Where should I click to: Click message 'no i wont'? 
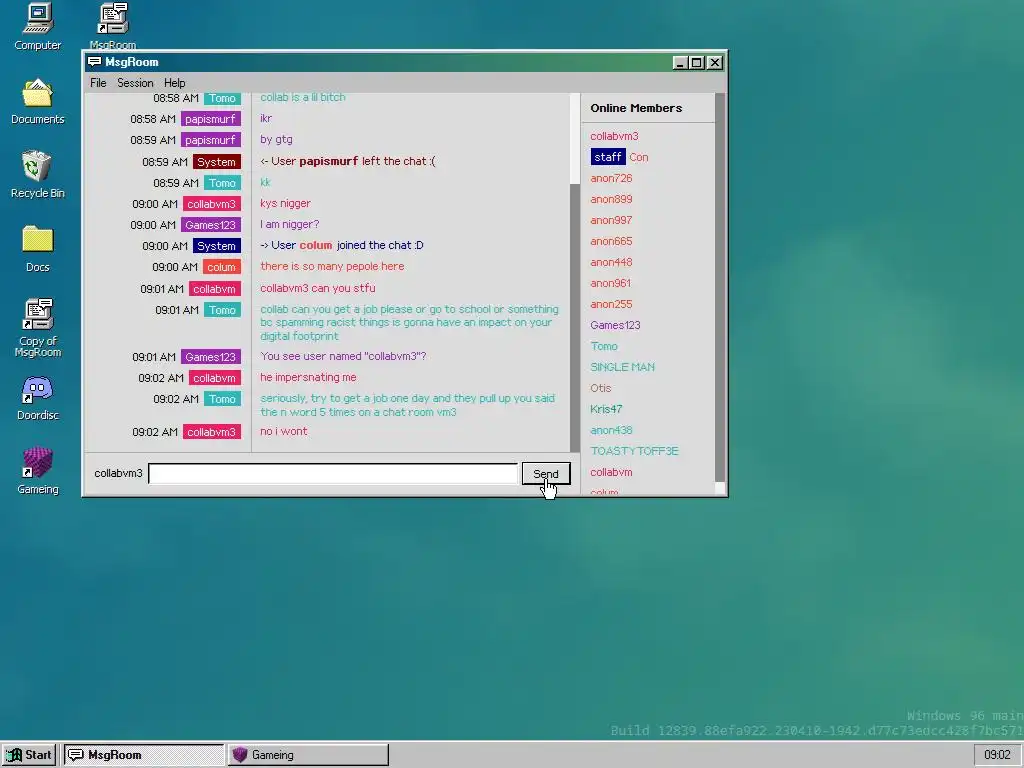283,431
